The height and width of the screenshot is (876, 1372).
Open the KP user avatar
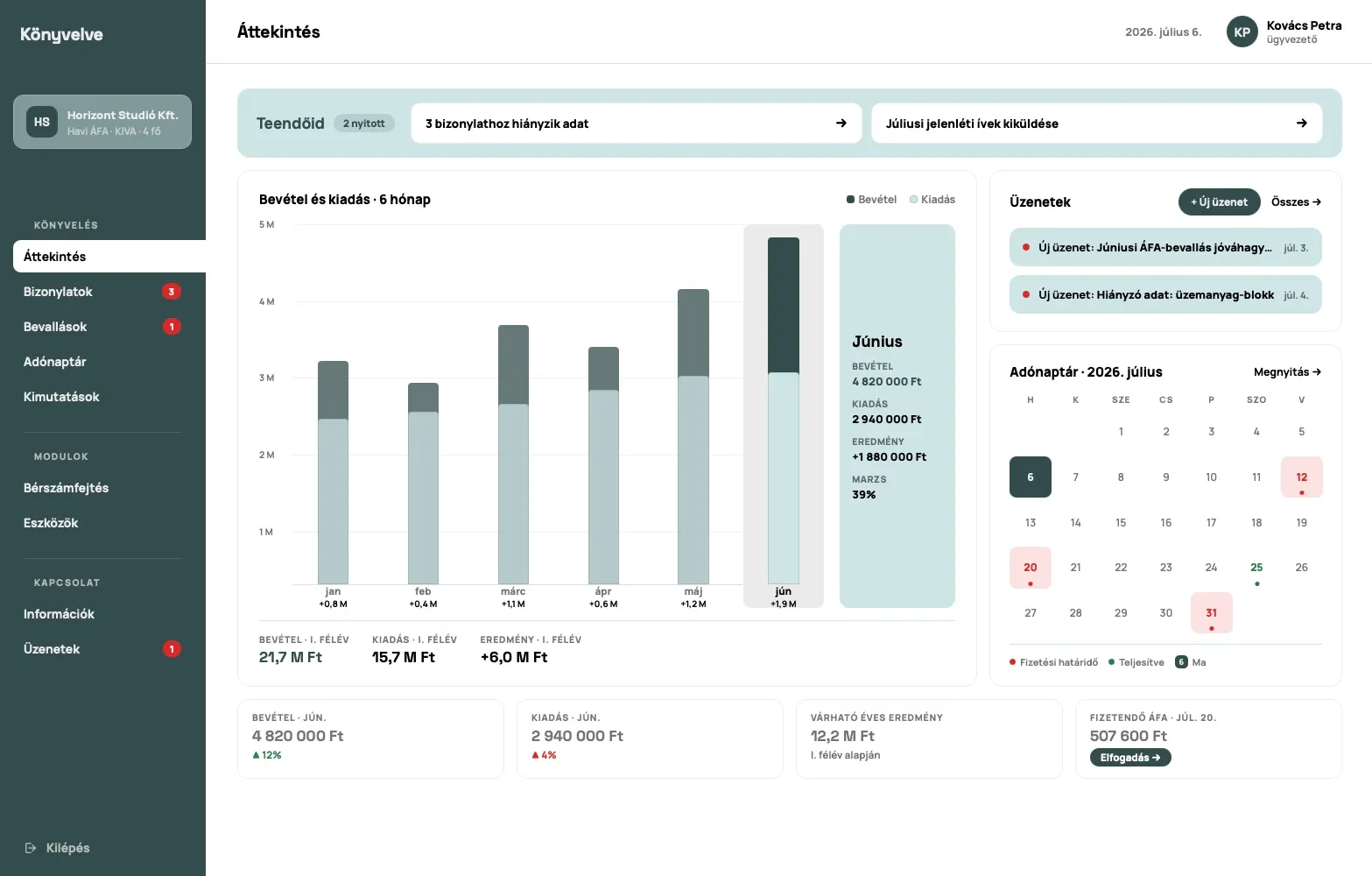(1242, 32)
